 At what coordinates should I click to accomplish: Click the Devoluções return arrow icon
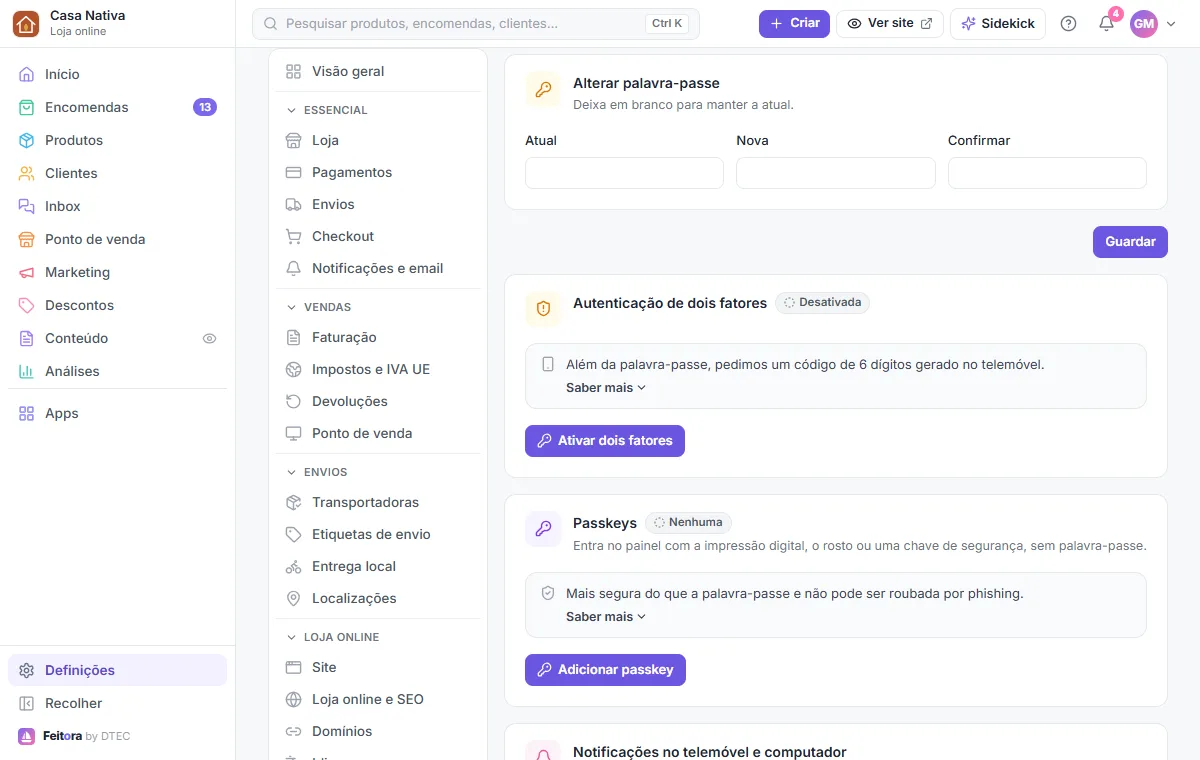293,401
